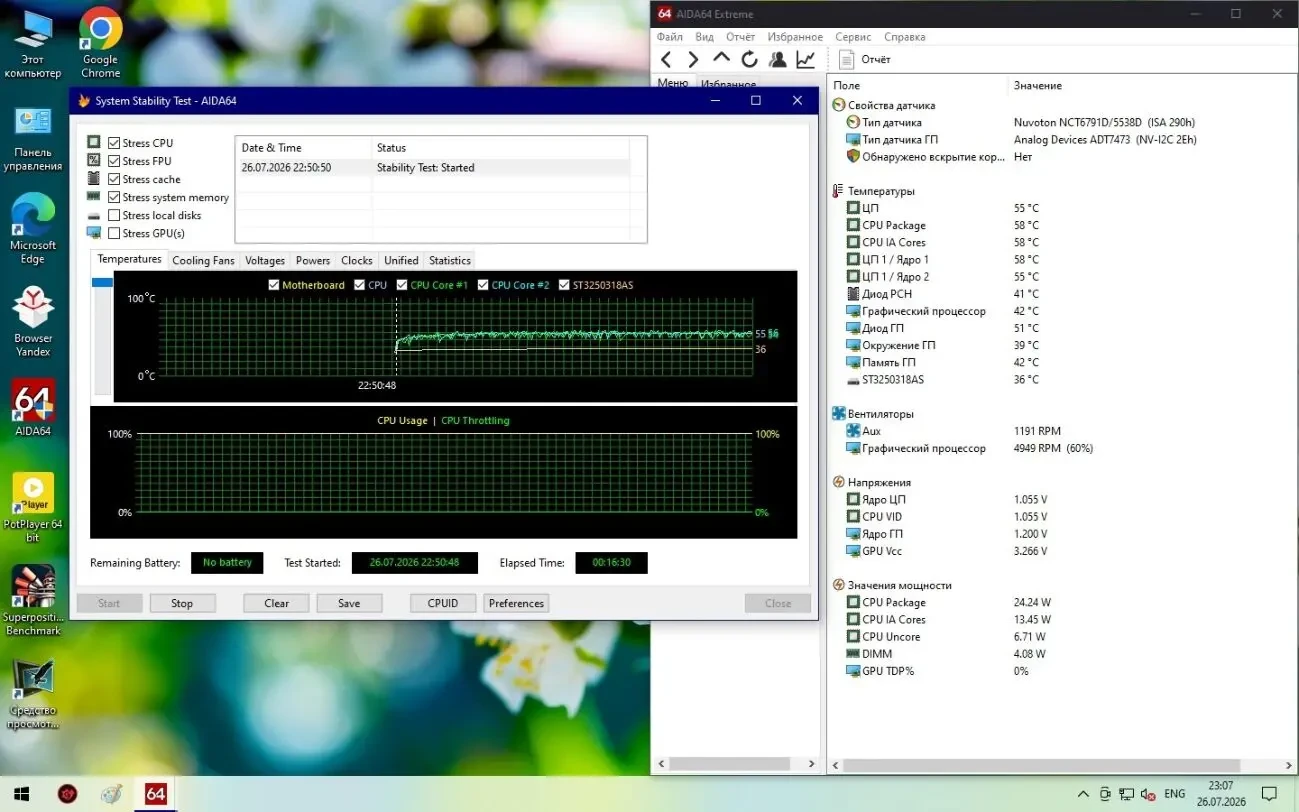Open Панель управления desktop icon
Viewport: 1299px width, 812px height.
32,138
